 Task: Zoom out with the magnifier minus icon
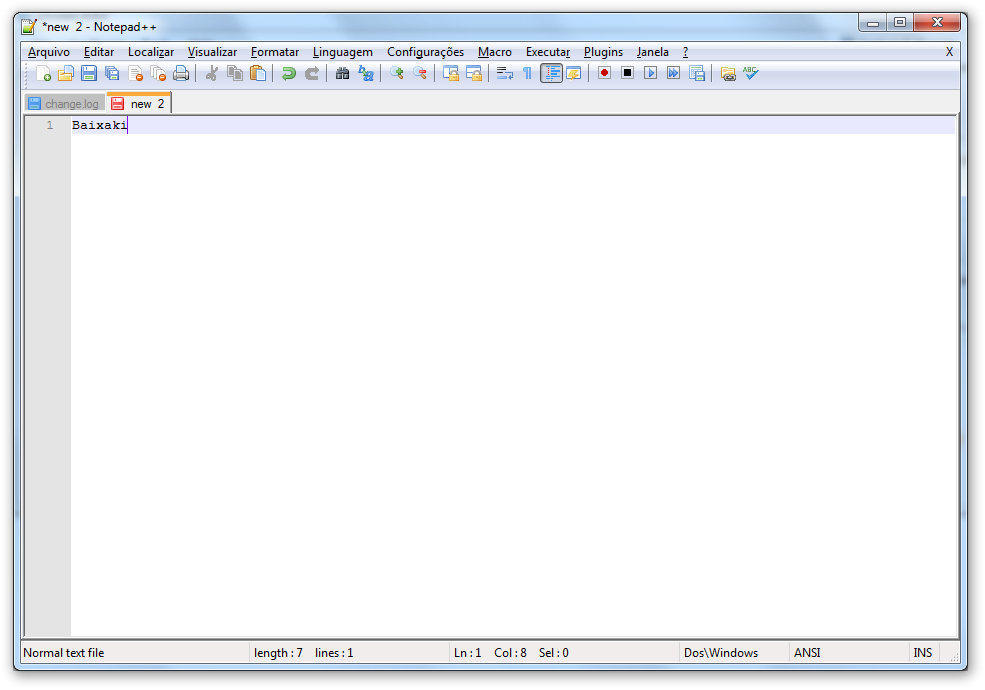[420, 74]
